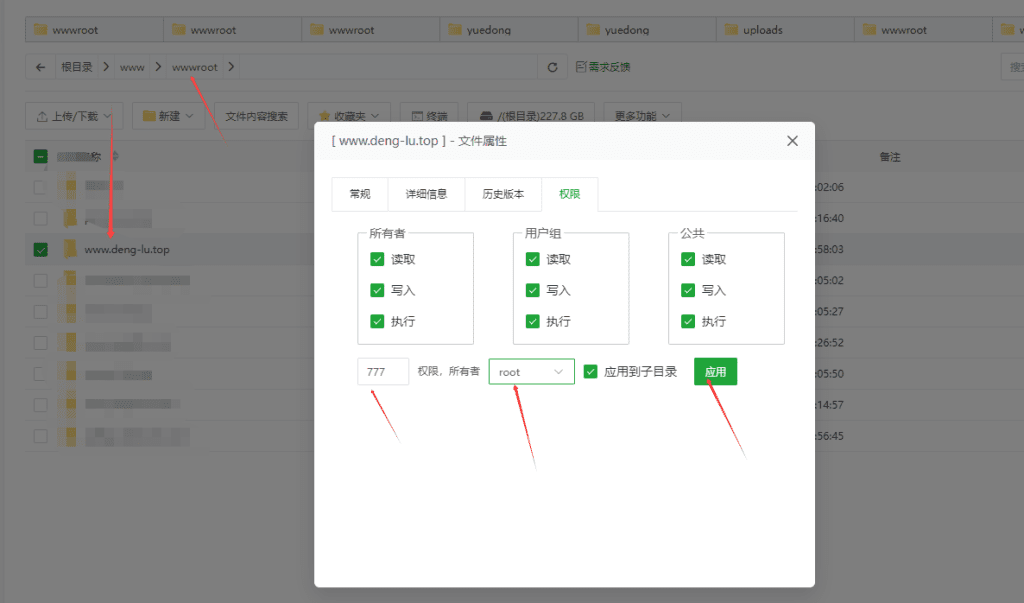The width and height of the screenshot is (1024, 603).
Task: Click www in the breadcrumb path
Action: click(x=132, y=67)
